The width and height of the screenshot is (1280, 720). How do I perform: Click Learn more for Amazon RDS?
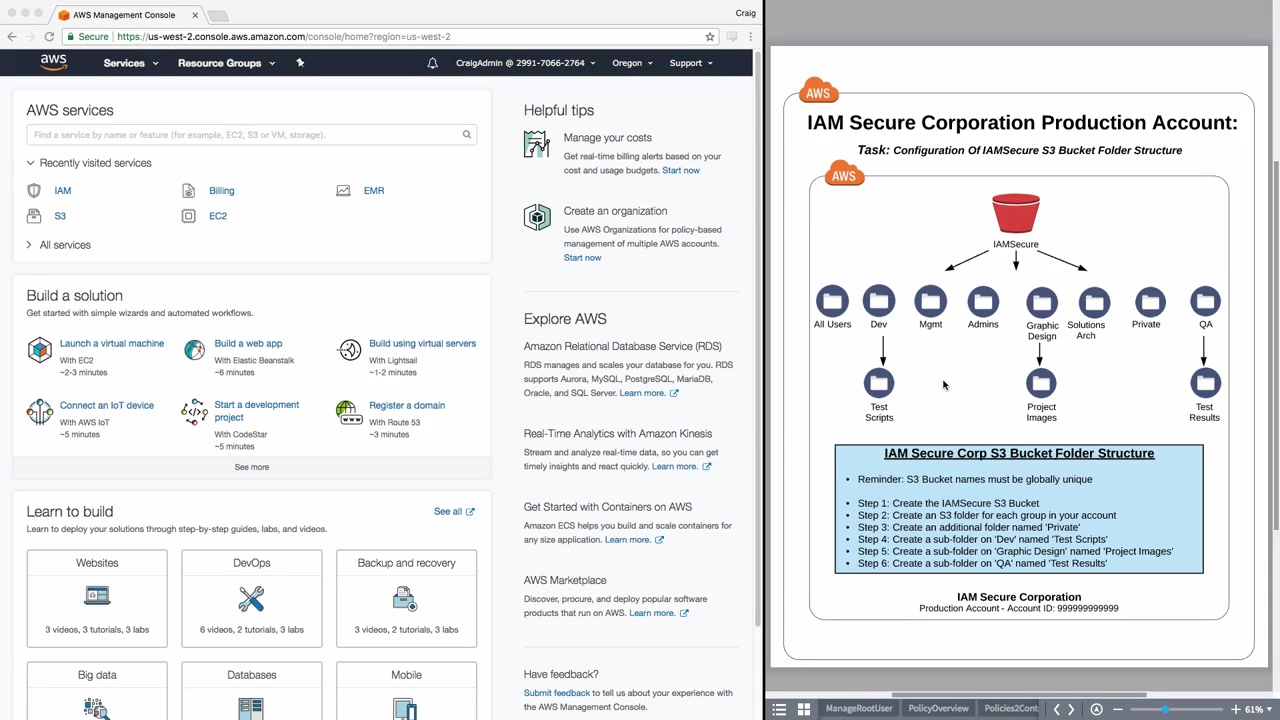coord(648,393)
